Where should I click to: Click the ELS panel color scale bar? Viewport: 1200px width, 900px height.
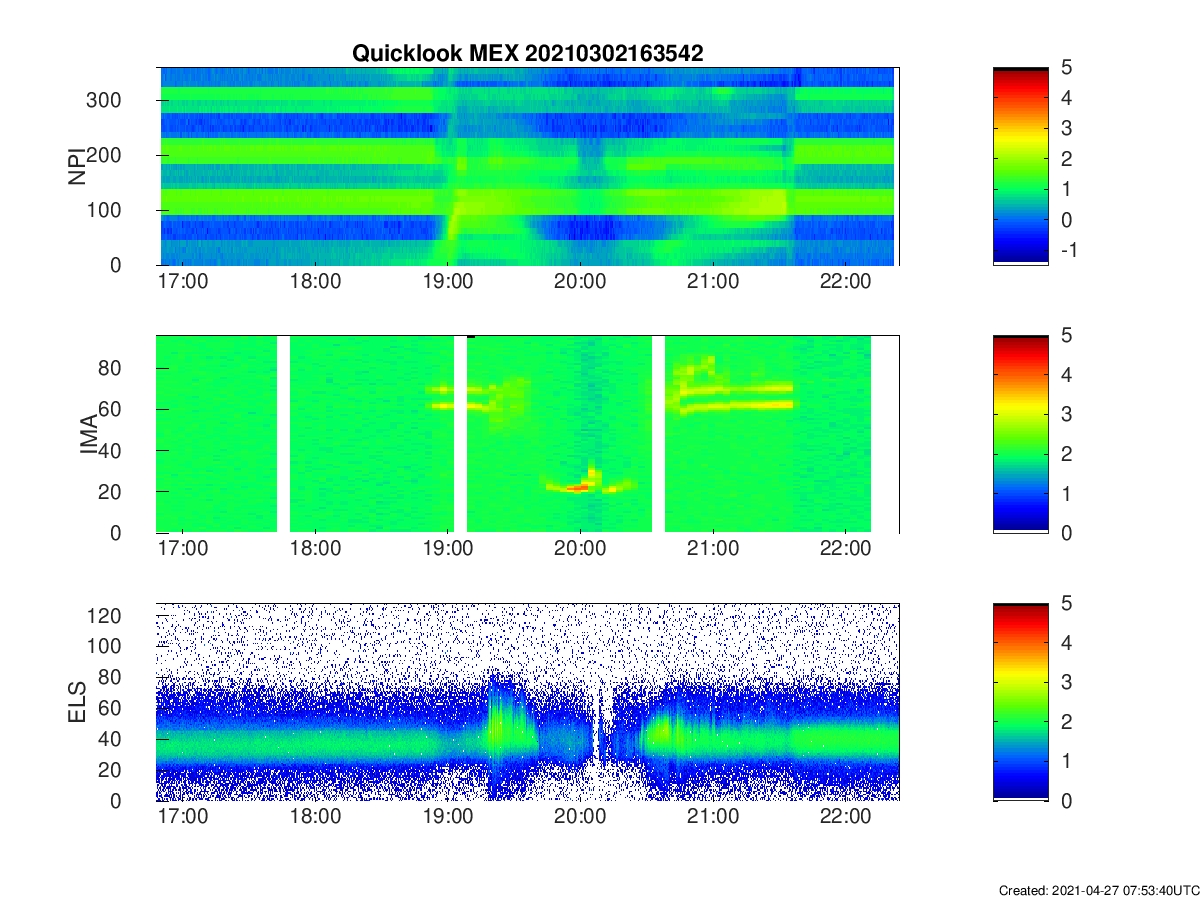coord(1021,702)
